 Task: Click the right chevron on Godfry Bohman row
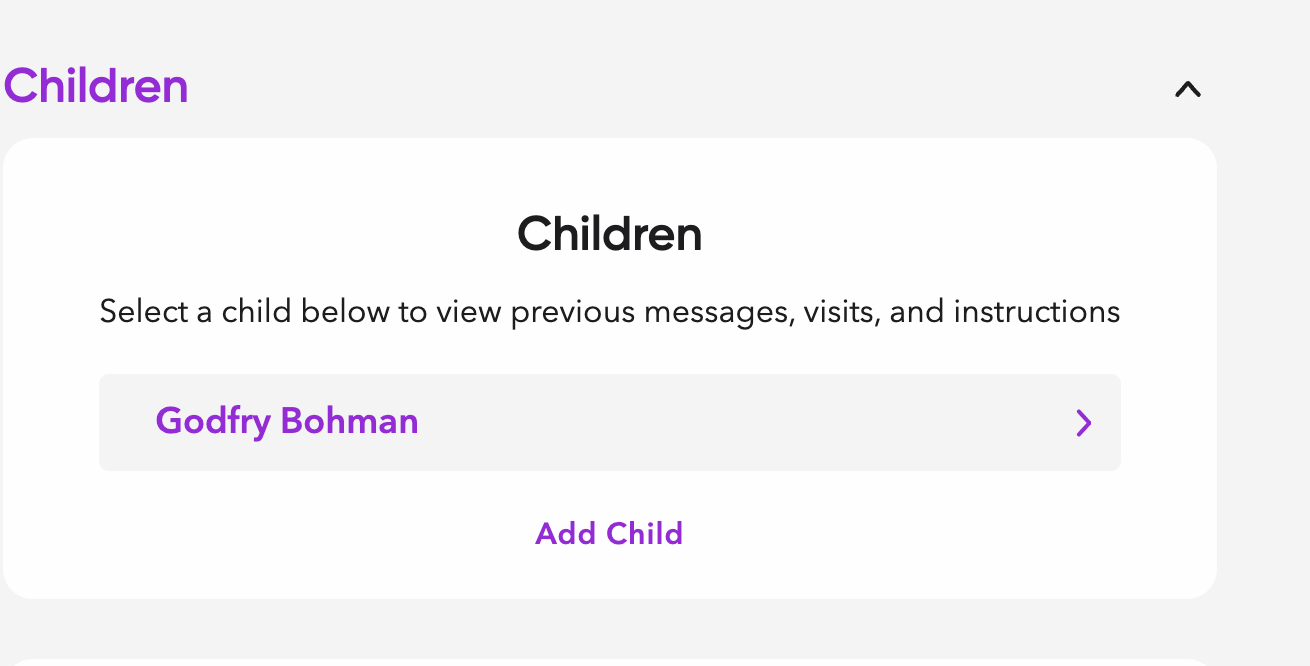coord(1083,423)
